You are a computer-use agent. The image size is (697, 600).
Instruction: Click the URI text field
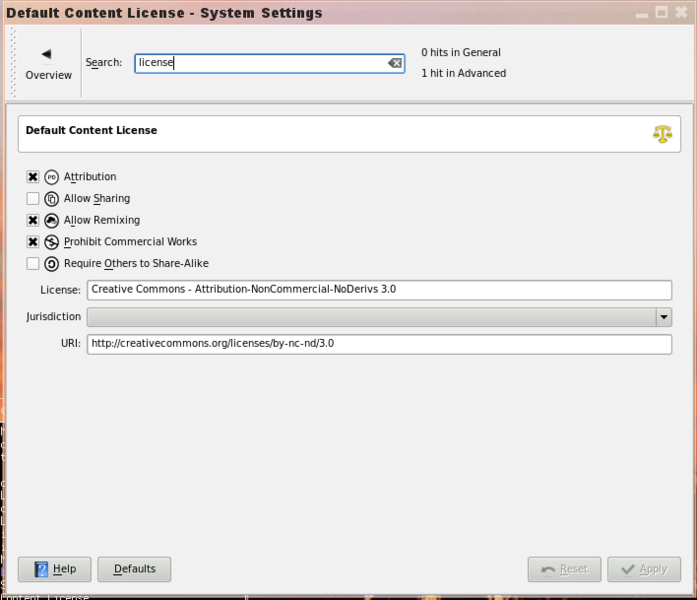pyautogui.click(x=379, y=344)
